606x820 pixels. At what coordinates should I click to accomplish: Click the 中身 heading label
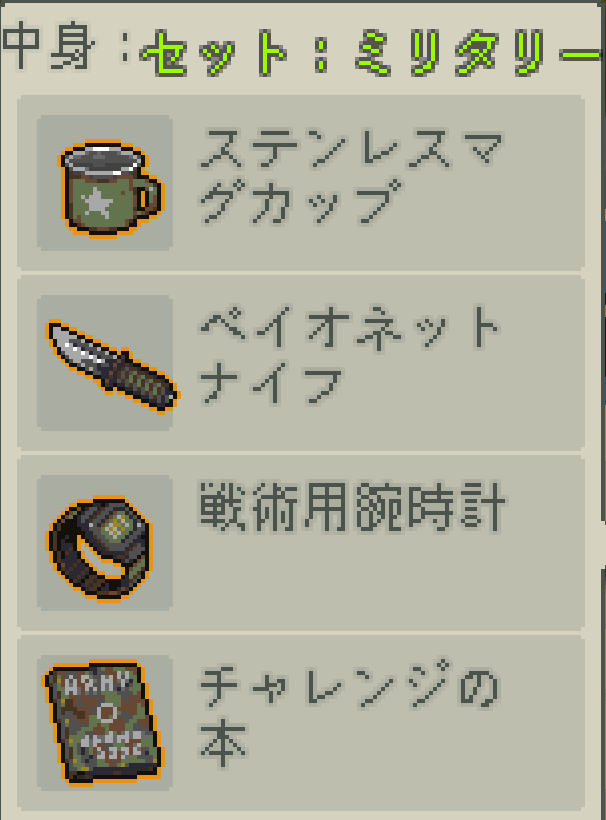(x=49, y=45)
